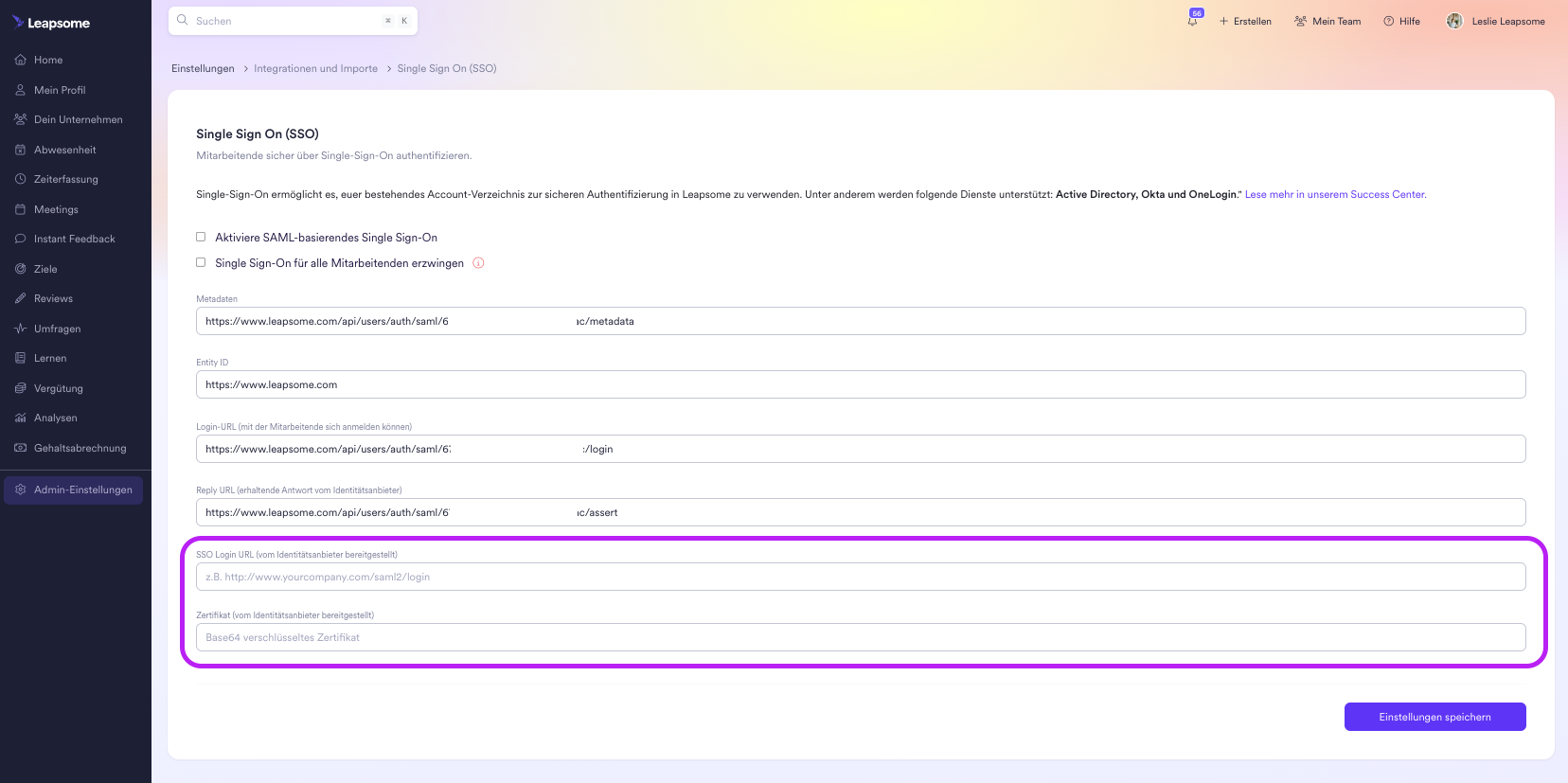
Task: Click the magnifier icon in search bar
Action: coord(183,20)
